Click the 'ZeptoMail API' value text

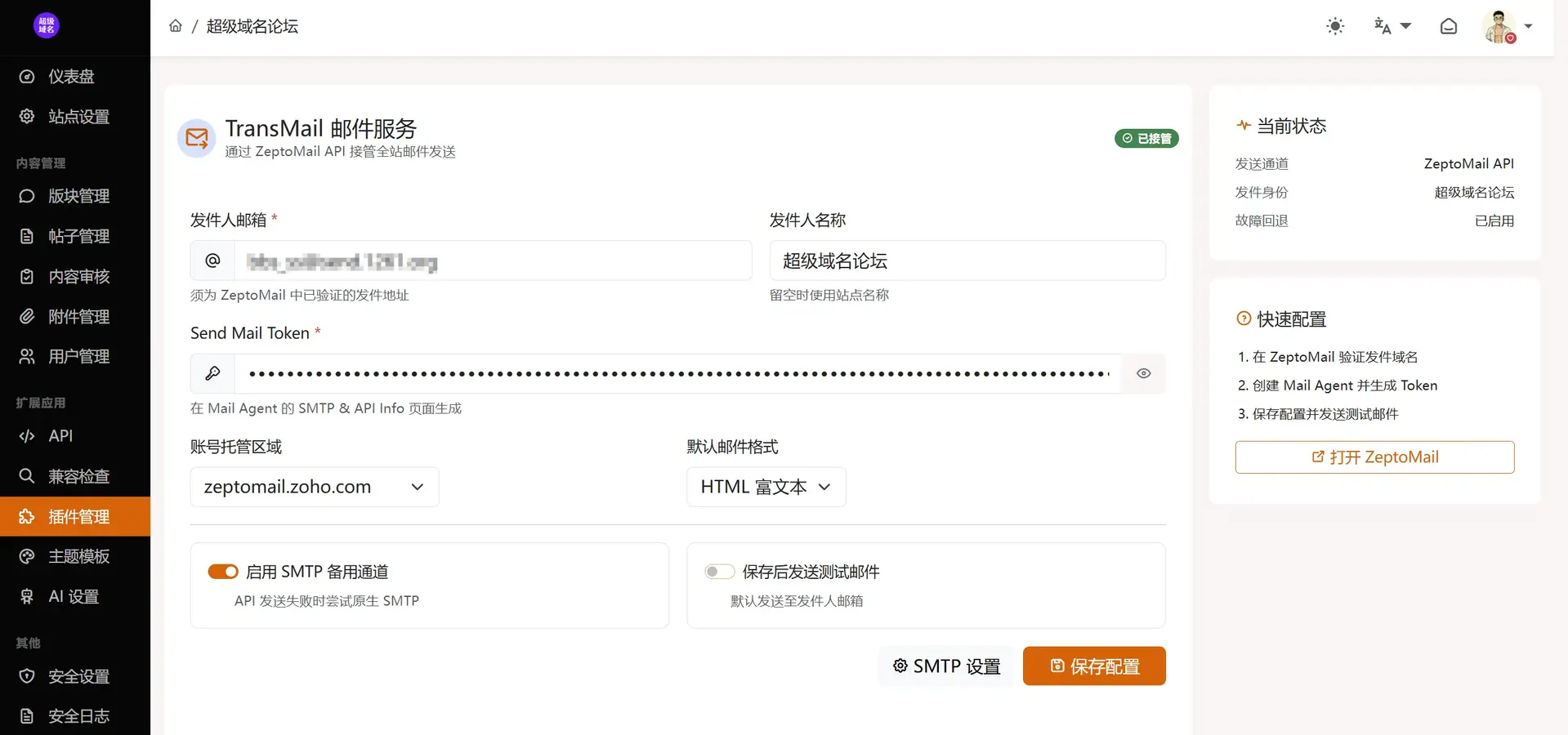(1469, 163)
